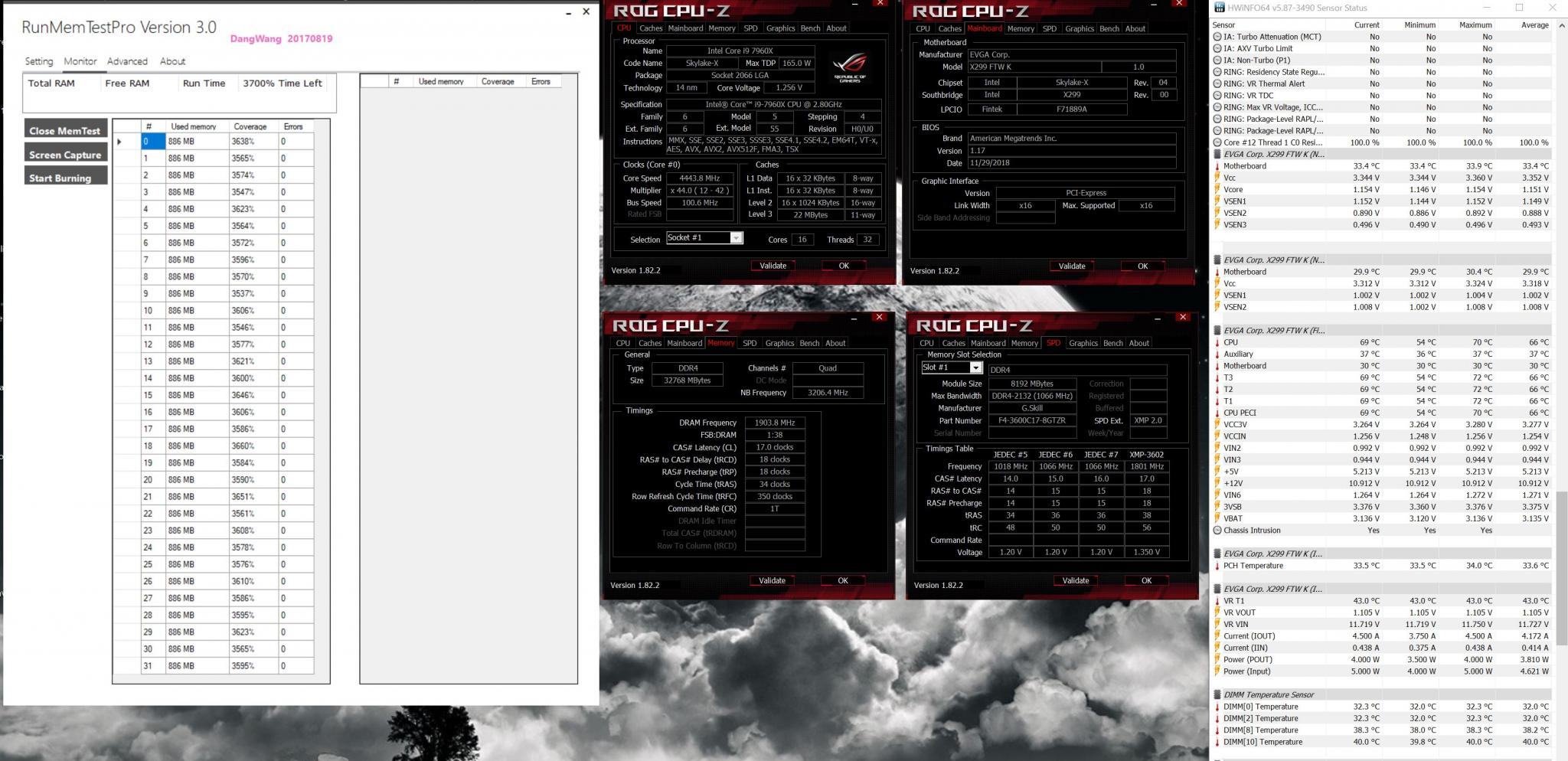Click the thermometer icon beside PCH Temperature

(1217, 566)
